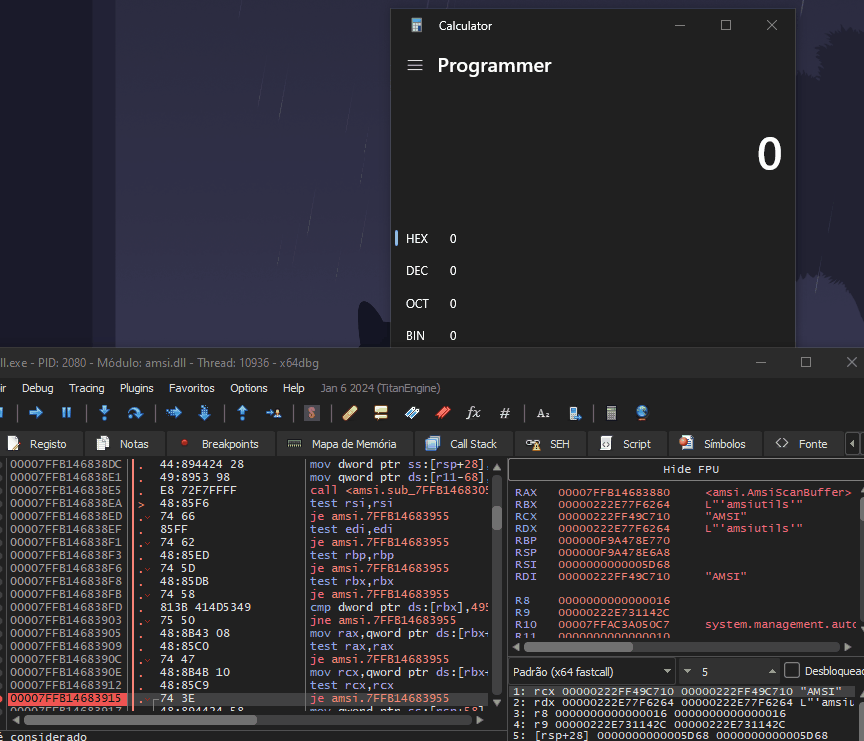Viewport: 864px width, 741px height.
Task: Open the Functions (fx) toolbar icon
Action: [473, 412]
